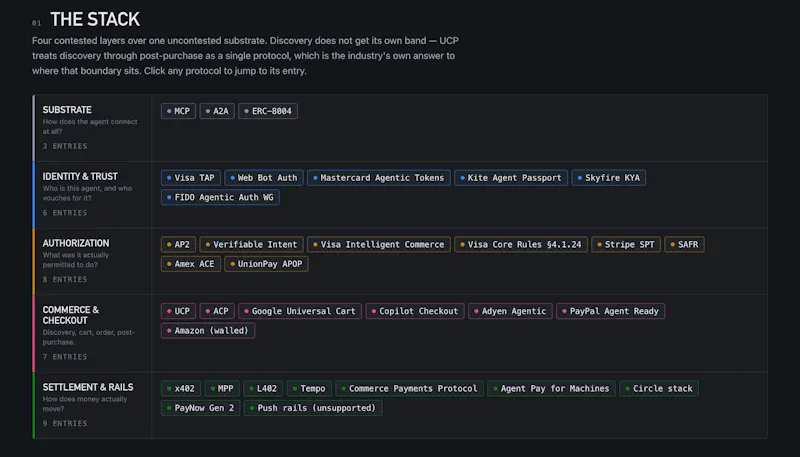
Task: Open the Visa TAP entry
Action: tap(191, 178)
